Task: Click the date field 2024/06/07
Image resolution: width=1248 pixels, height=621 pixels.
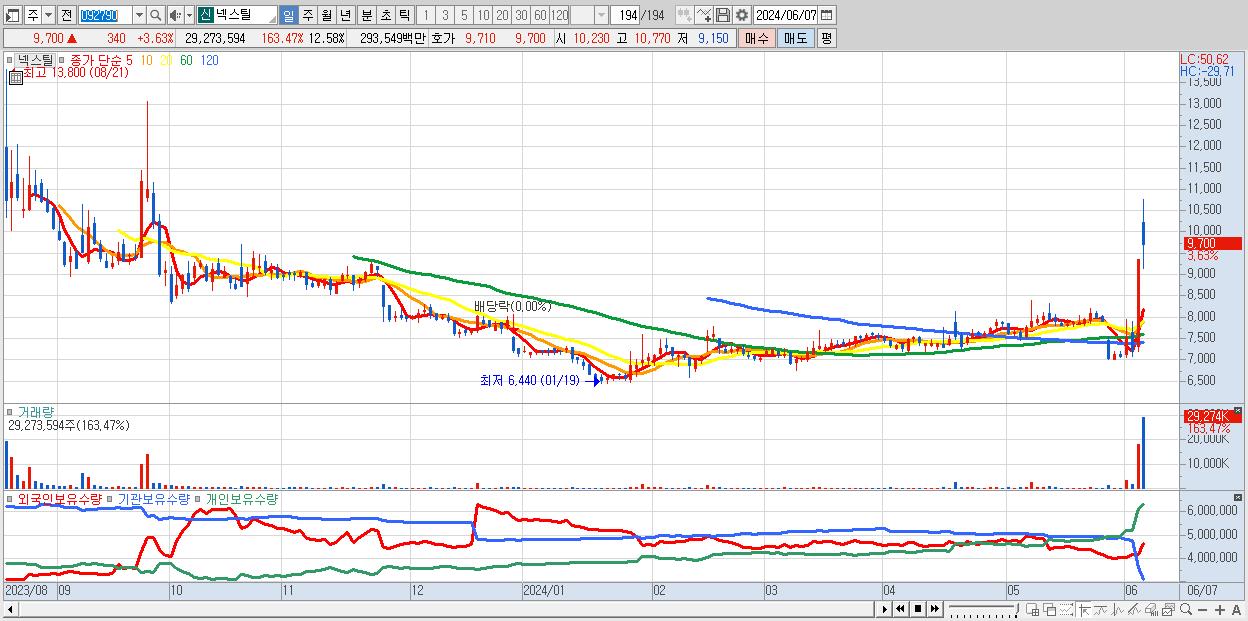Action: click(x=784, y=15)
